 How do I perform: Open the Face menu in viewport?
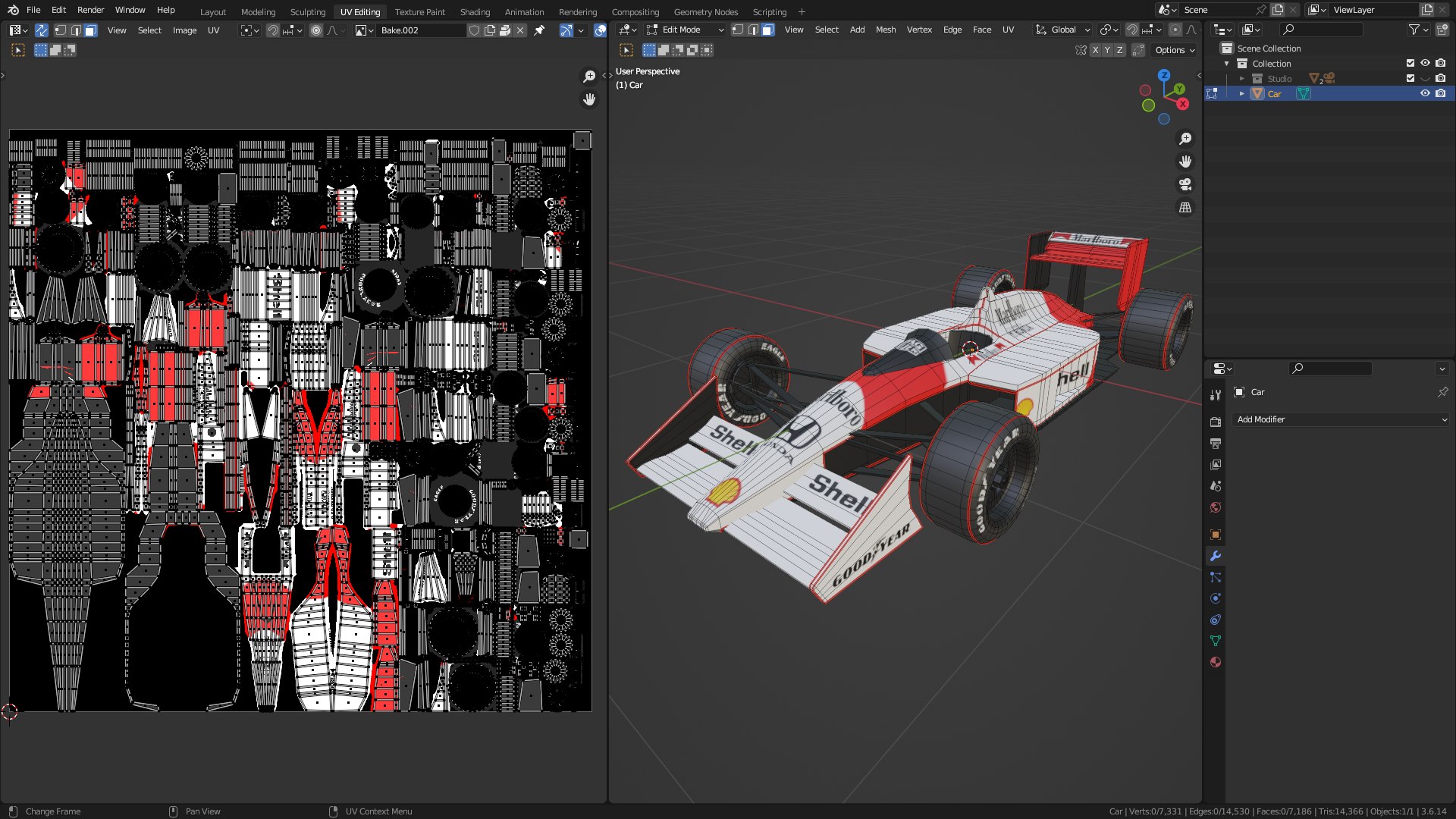pos(981,30)
